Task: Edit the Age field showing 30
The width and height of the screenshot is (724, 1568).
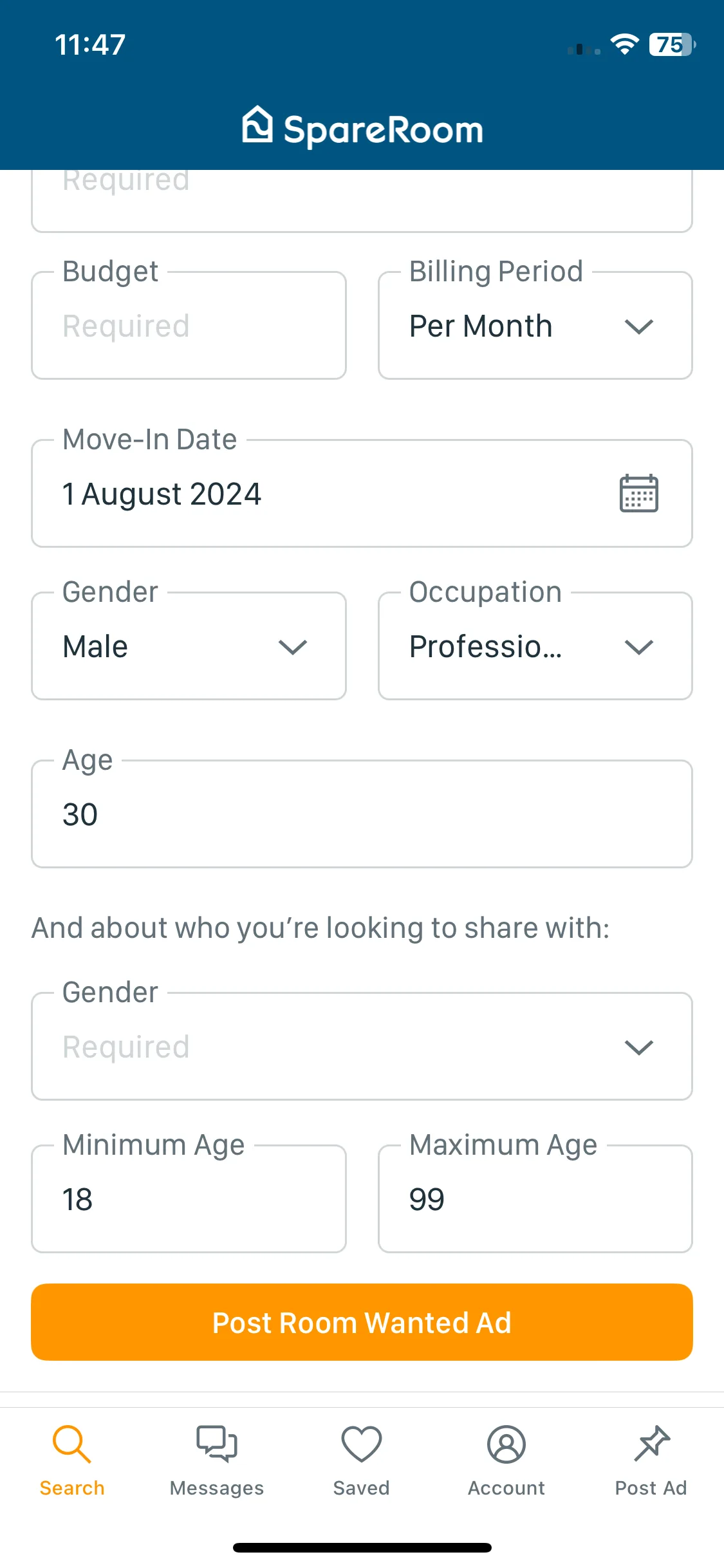Action: 362,814
